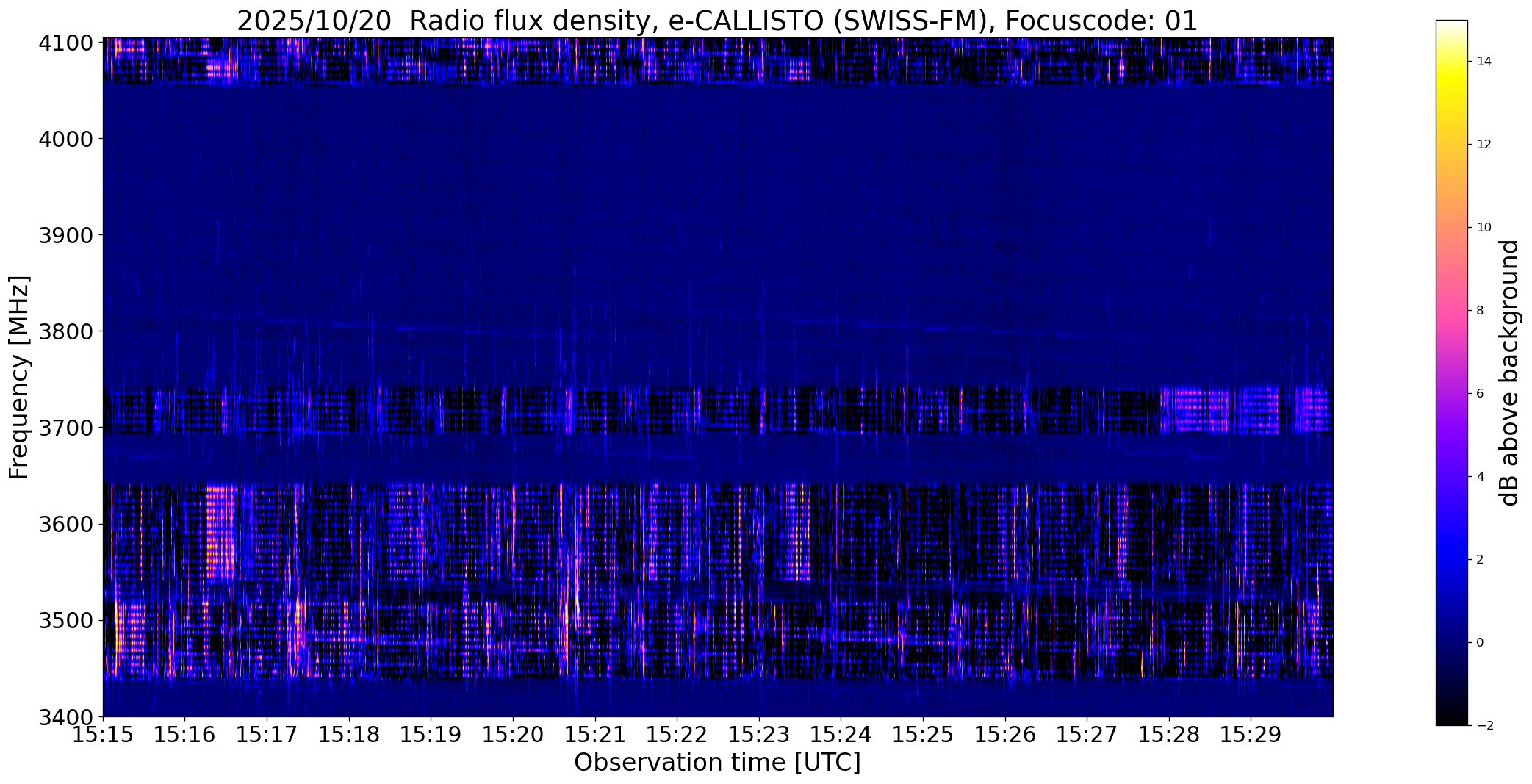Click the colorbar tick value 10

pyautogui.click(x=1484, y=228)
